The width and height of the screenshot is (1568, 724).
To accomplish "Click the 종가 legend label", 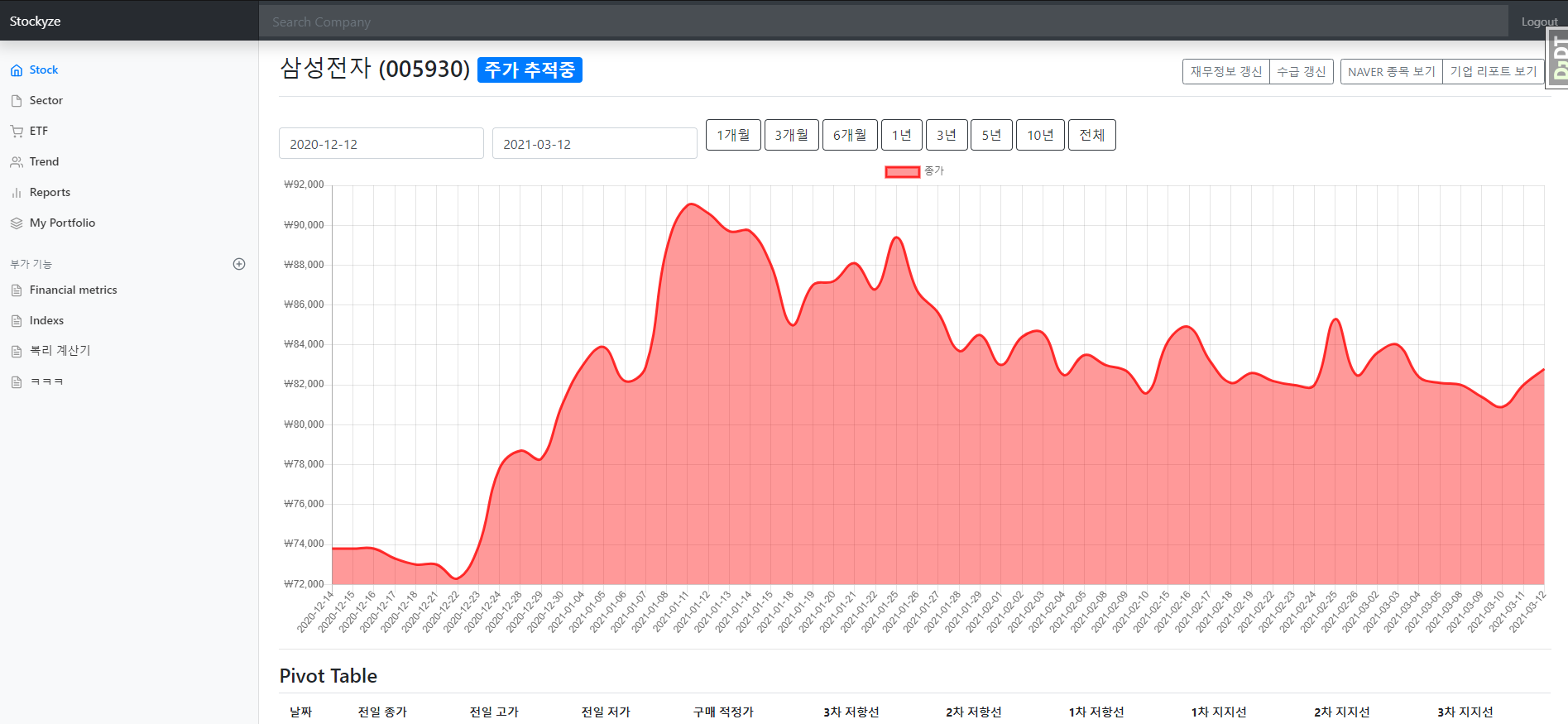I will click(934, 170).
